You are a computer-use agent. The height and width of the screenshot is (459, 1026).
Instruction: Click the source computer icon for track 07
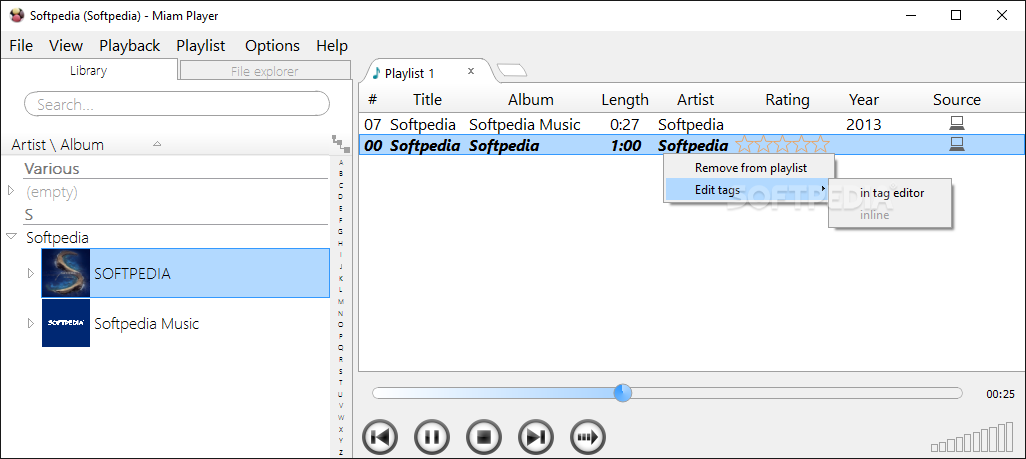[x=957, y=123]
